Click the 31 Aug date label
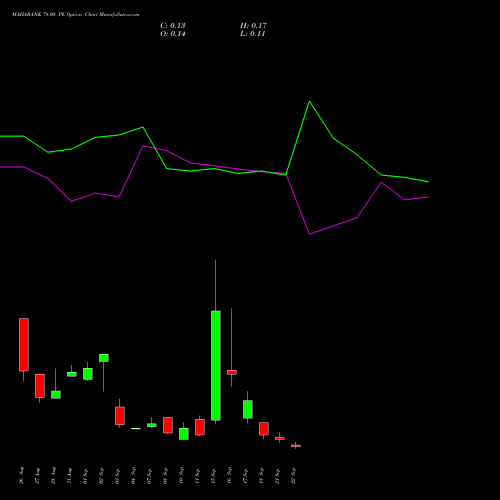Image resolution: width=500 pixels, height=500 pixels. coord(70,475)
